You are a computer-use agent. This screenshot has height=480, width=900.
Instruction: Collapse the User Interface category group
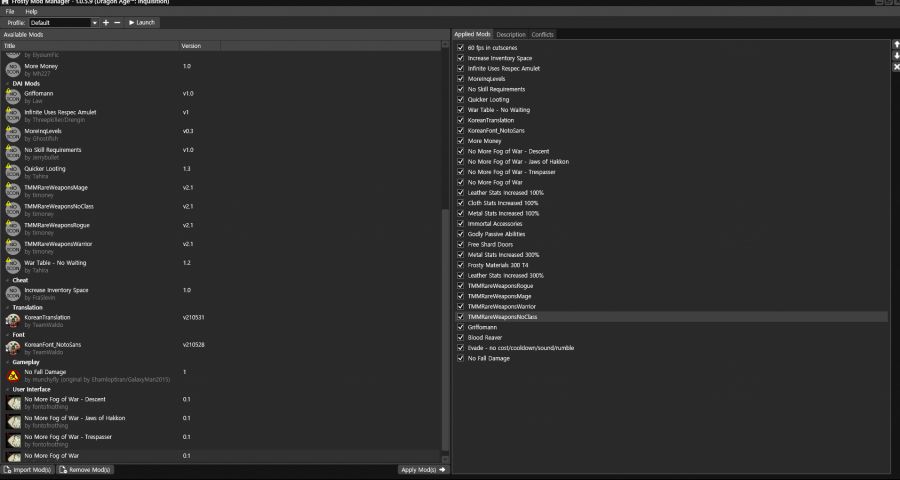coord(5,389)
